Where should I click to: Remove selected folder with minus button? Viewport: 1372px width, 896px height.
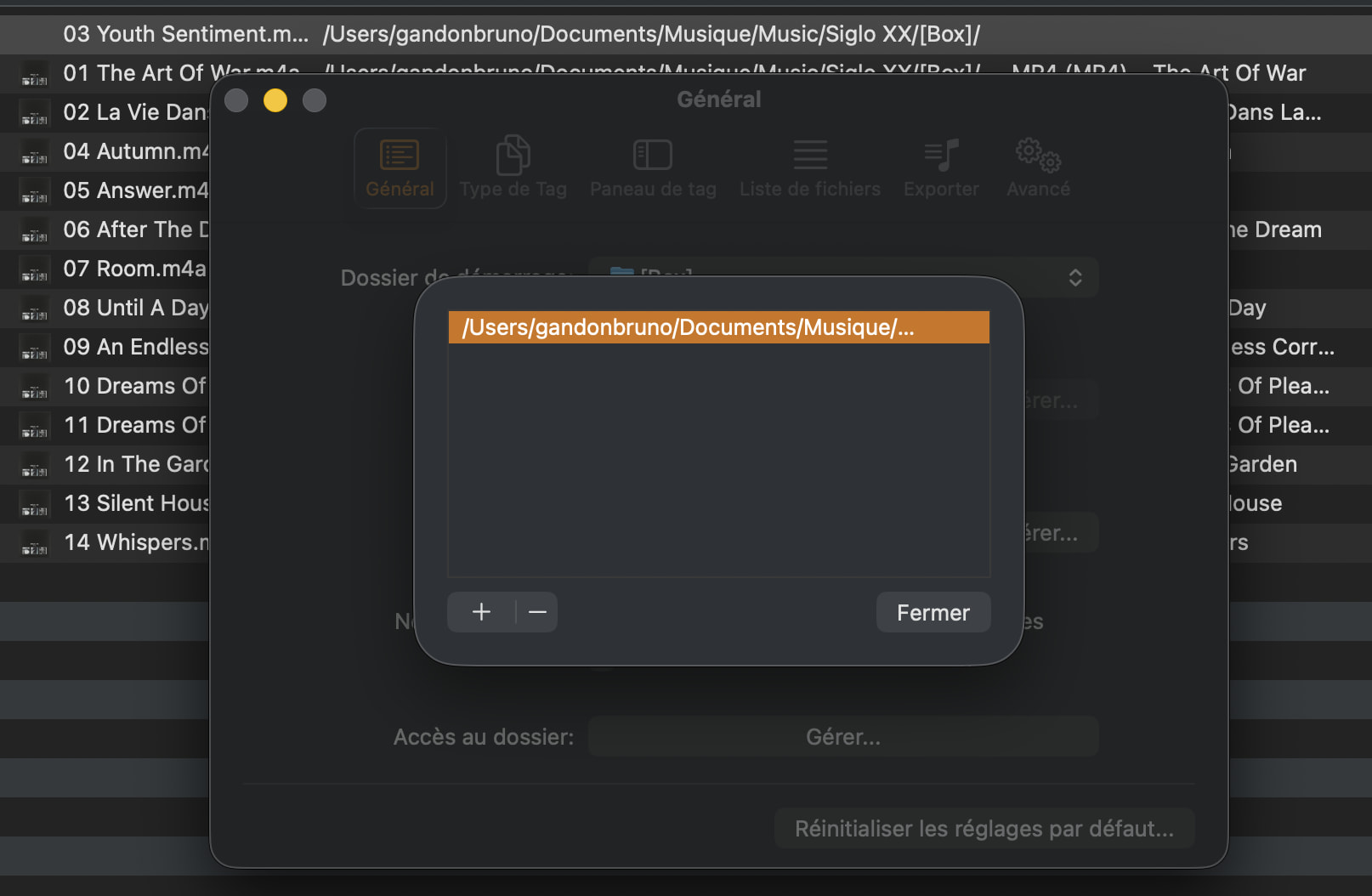point(537,612)
